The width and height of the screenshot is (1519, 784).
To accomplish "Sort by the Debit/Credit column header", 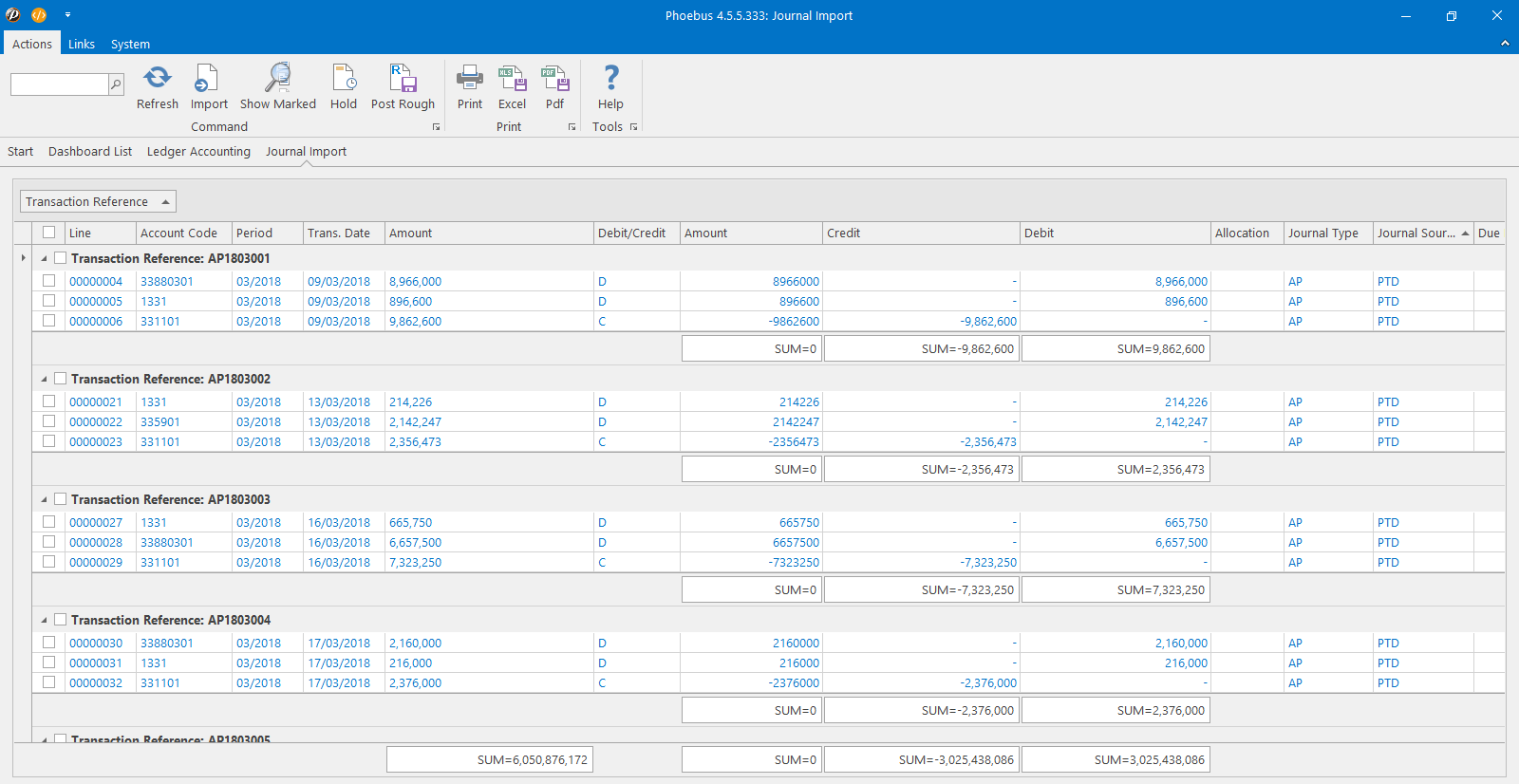I will 637,233.
